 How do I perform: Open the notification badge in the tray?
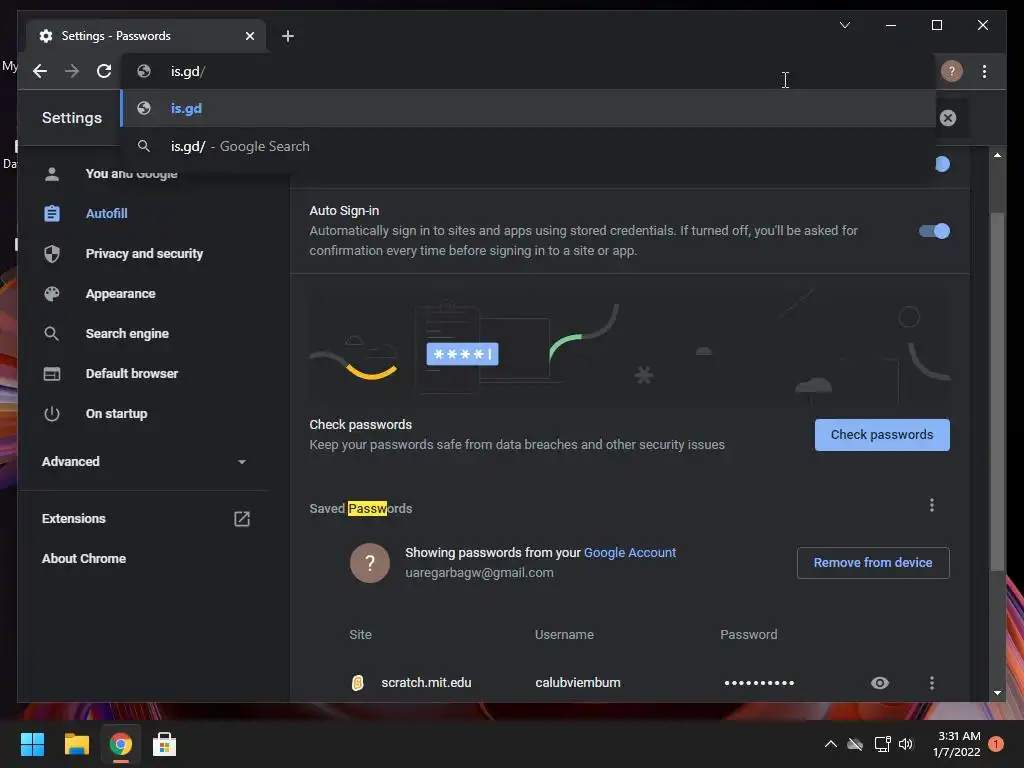(x=996, y=744)
